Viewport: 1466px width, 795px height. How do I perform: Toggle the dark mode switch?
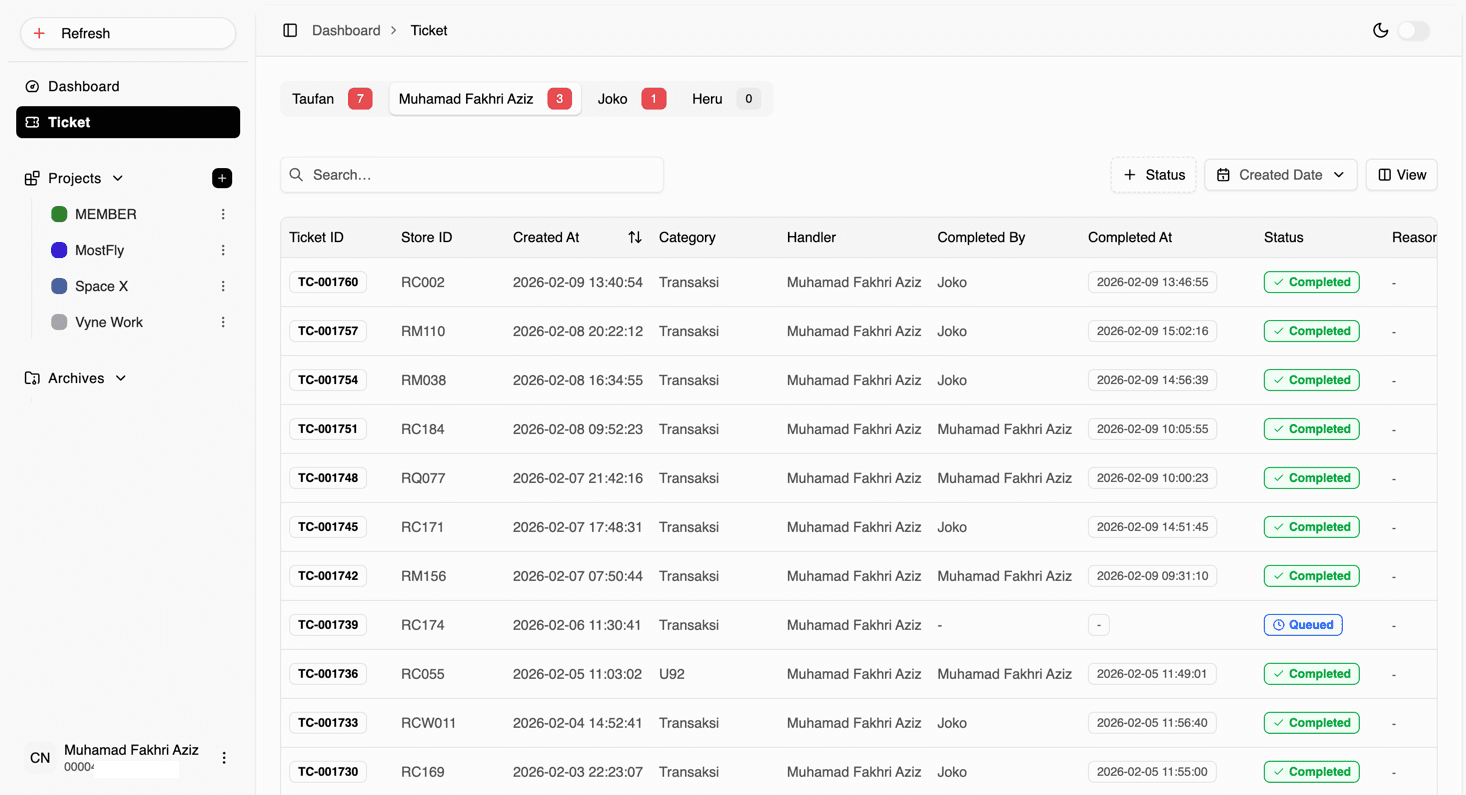coord(1414,30)
